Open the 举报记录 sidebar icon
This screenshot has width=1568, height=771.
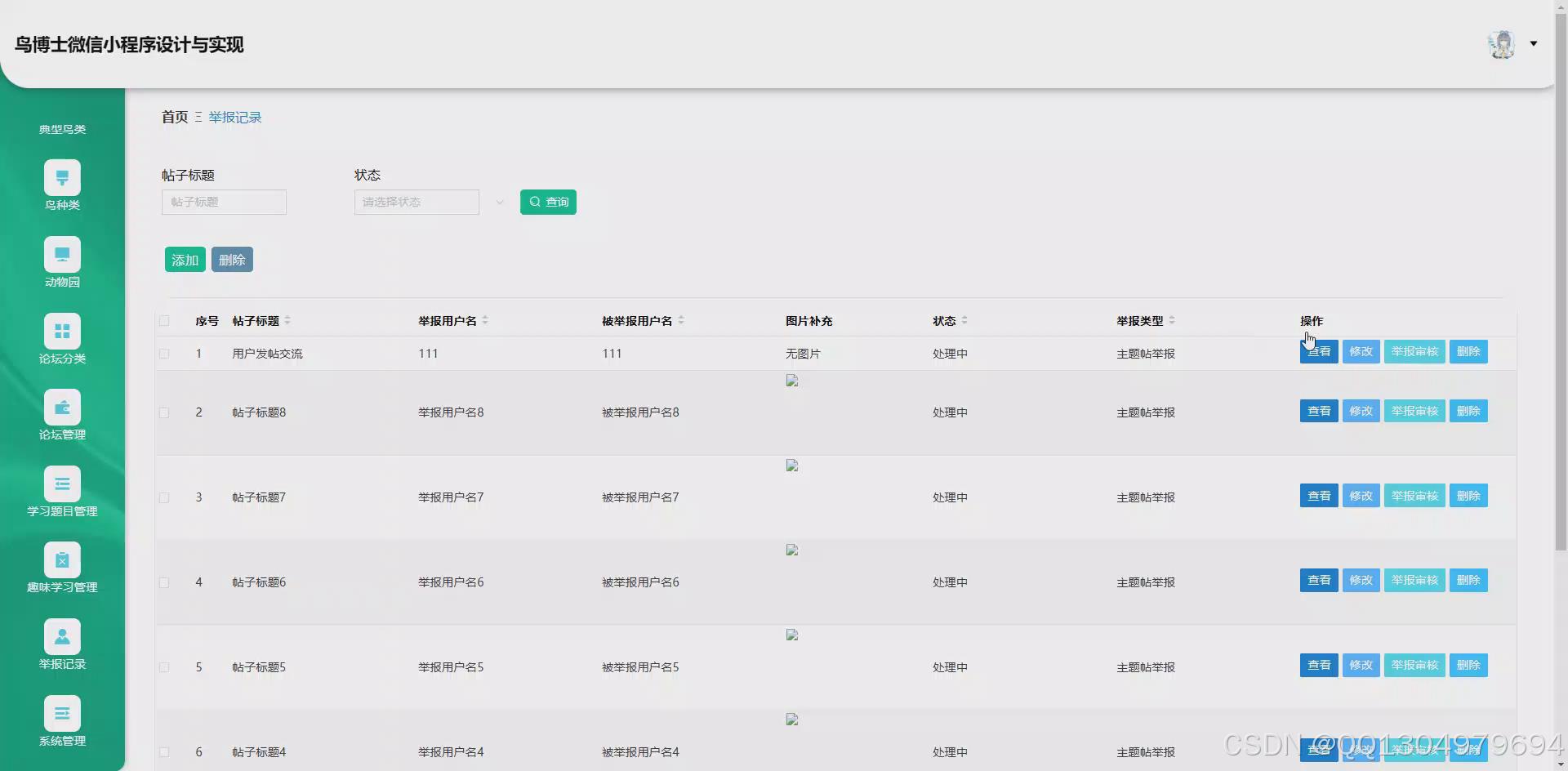pyautogui.click(x=62, y=637)
